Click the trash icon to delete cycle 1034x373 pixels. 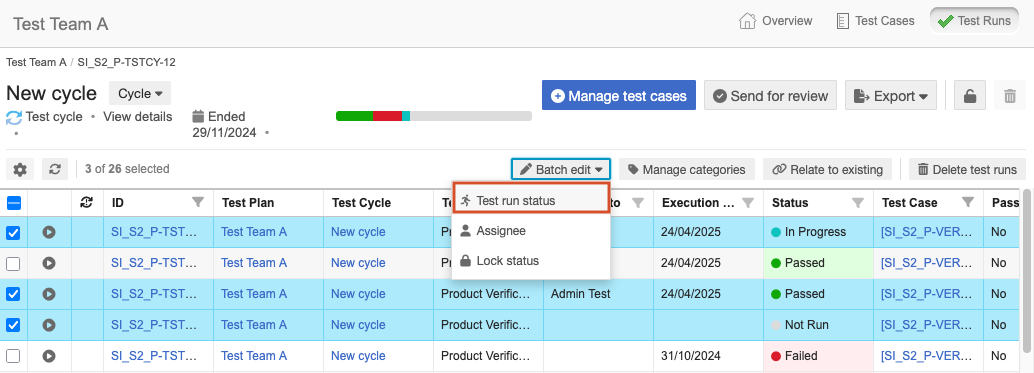(1010, 96)
